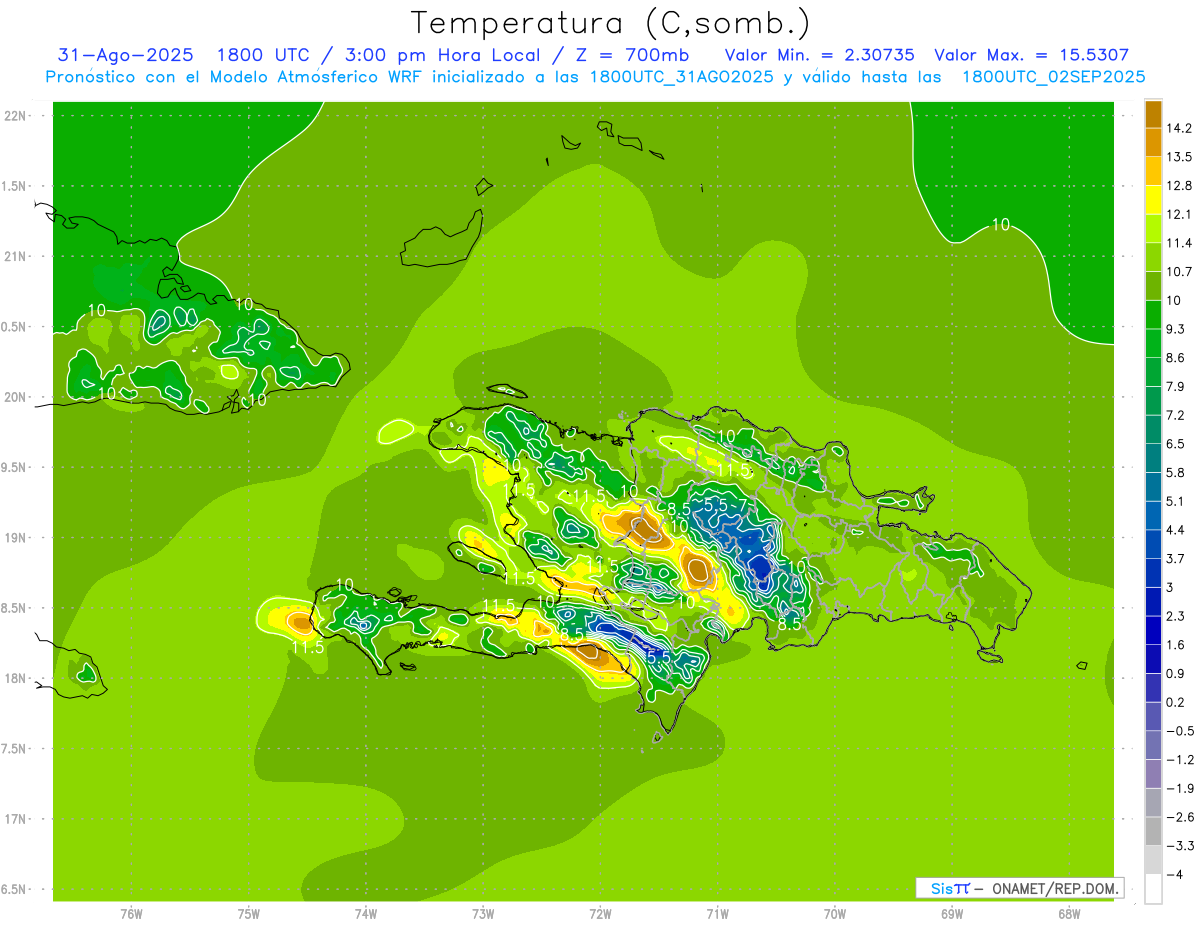Click the 22N latitude axis label
This screenshot has height=927, width=1200.
(x=14, y=115)
